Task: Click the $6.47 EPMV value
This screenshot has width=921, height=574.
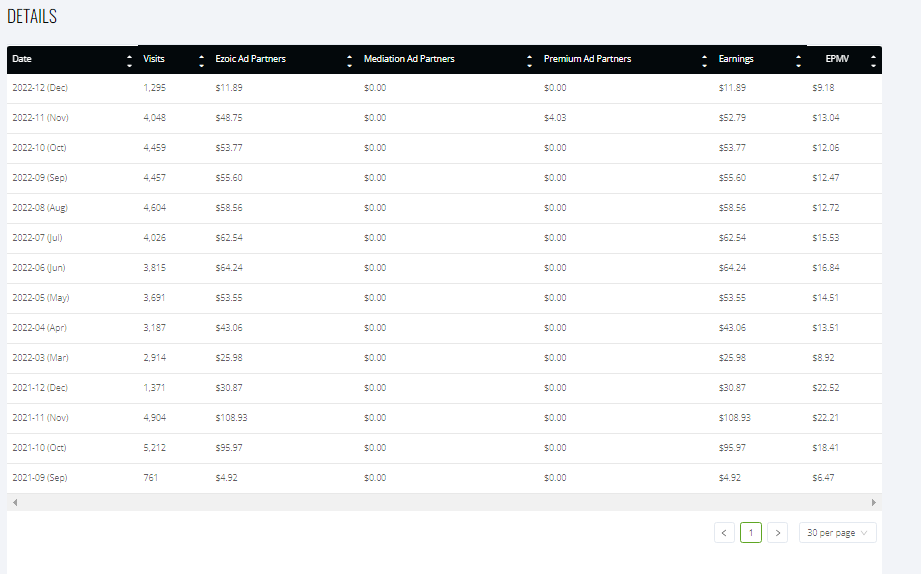Action: point(823,477)
